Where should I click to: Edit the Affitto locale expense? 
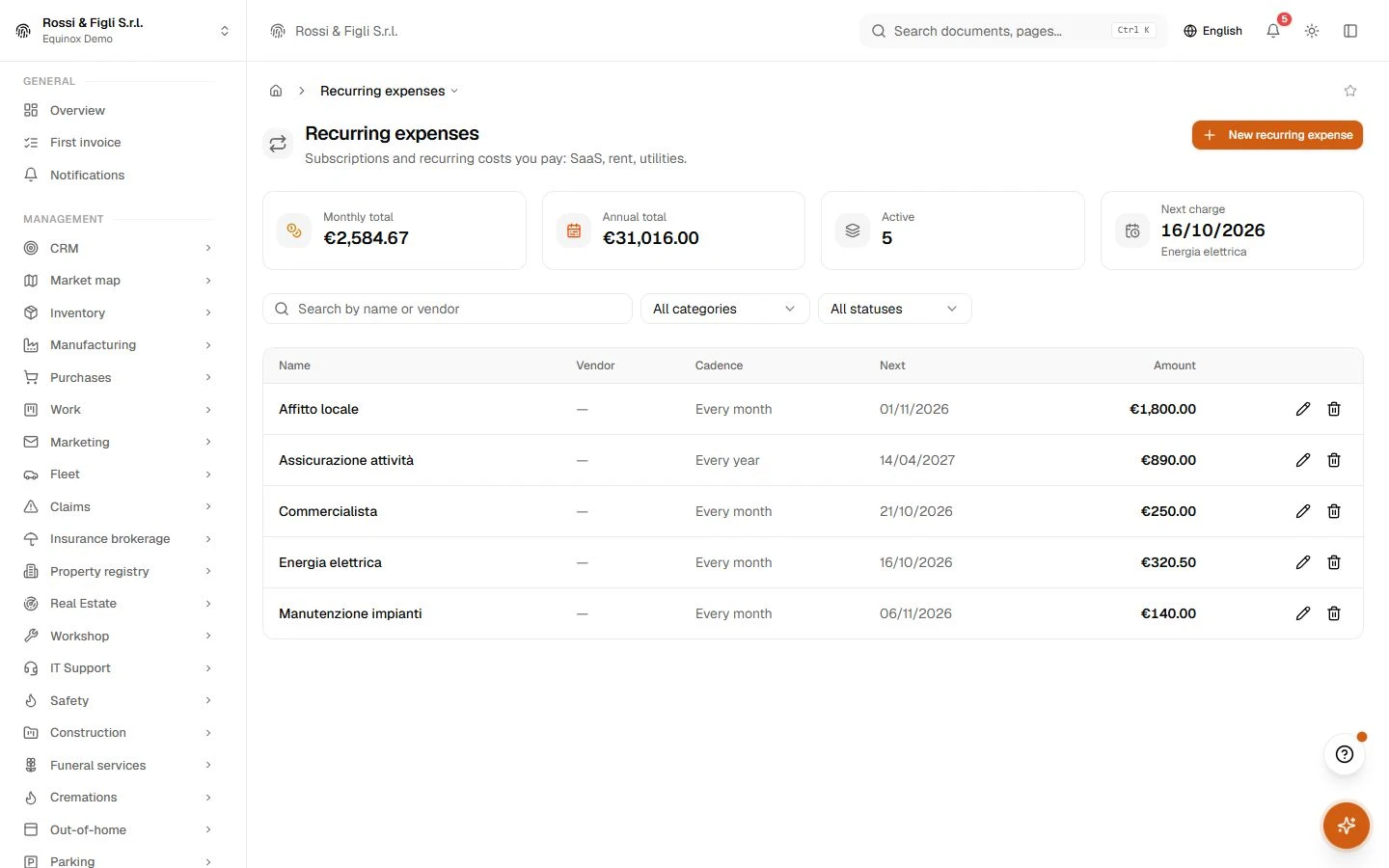(x=1303, y=409)
